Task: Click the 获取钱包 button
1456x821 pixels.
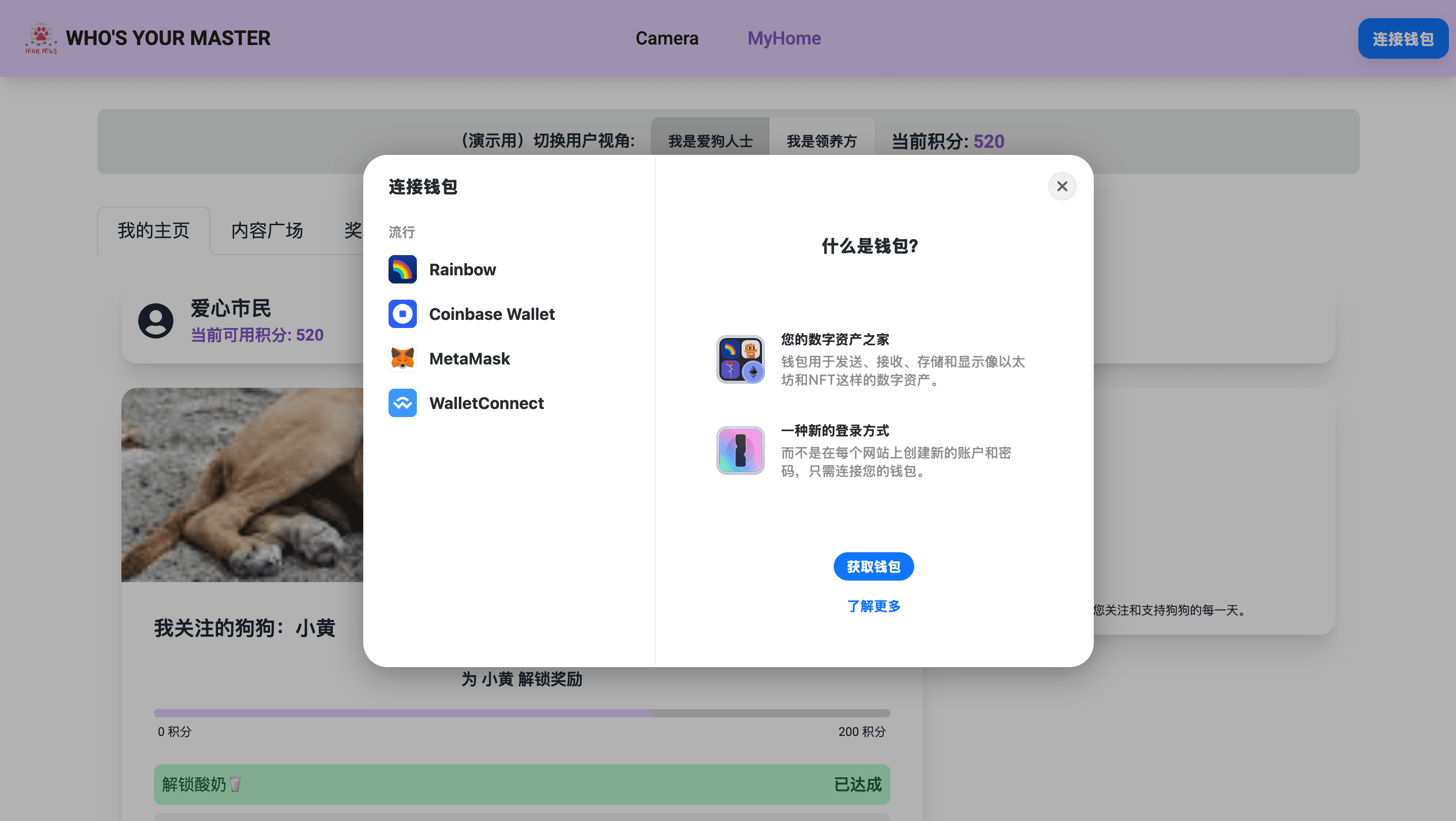Action: [x=873, y=566]
